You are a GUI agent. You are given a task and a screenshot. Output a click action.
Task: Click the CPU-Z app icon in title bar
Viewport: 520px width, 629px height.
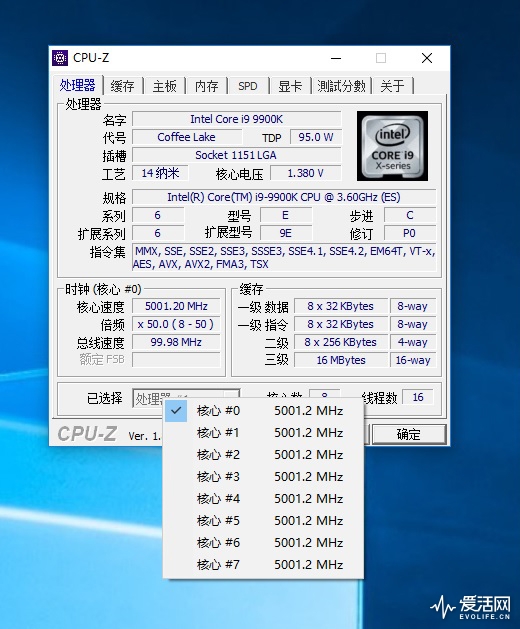[60, 58]
